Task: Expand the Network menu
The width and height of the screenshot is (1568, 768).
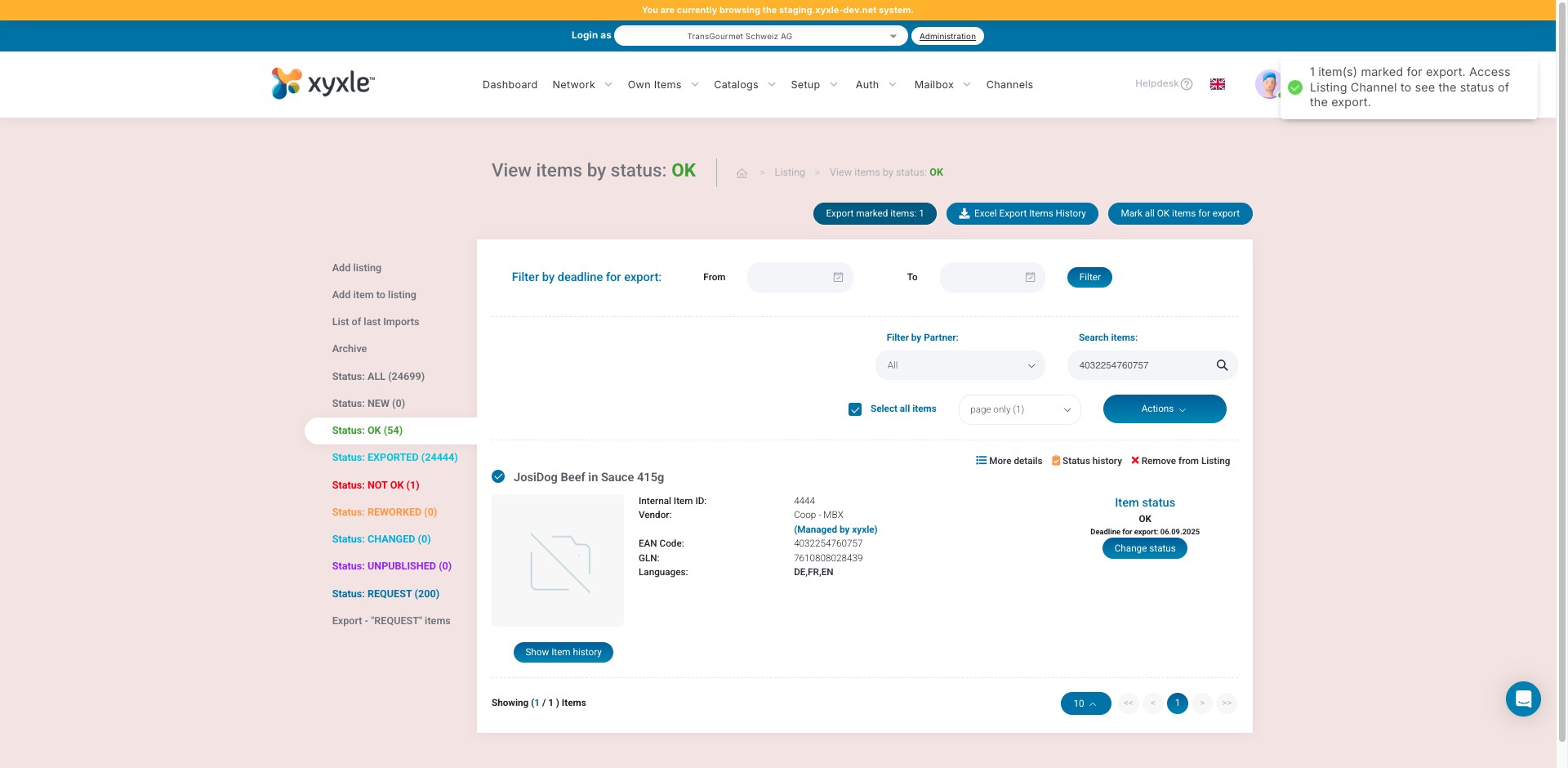Action: (582, 85)
